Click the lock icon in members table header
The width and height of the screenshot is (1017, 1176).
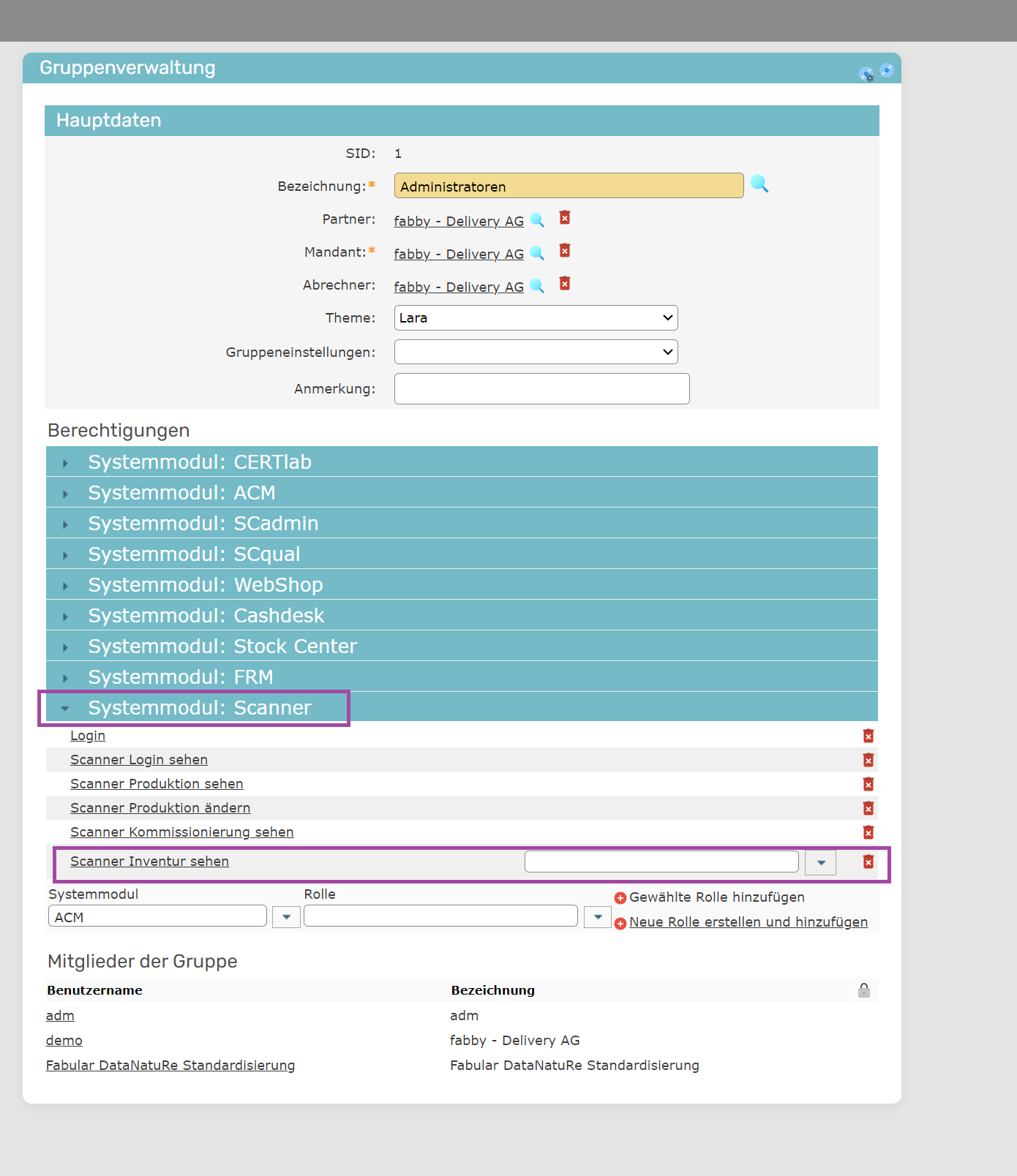point(864,990)
